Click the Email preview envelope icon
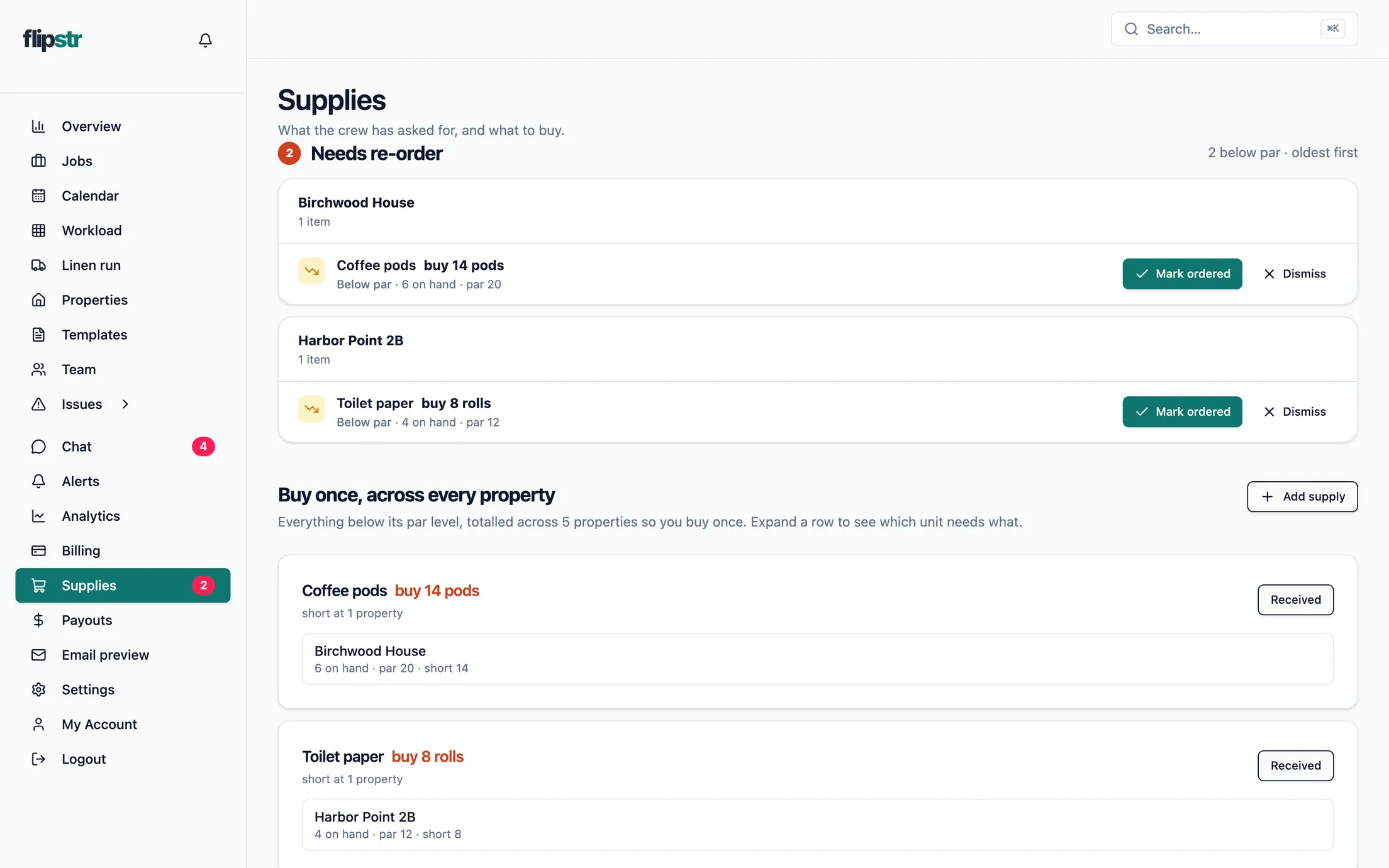Screen dimensions: 1389x868 38,655
